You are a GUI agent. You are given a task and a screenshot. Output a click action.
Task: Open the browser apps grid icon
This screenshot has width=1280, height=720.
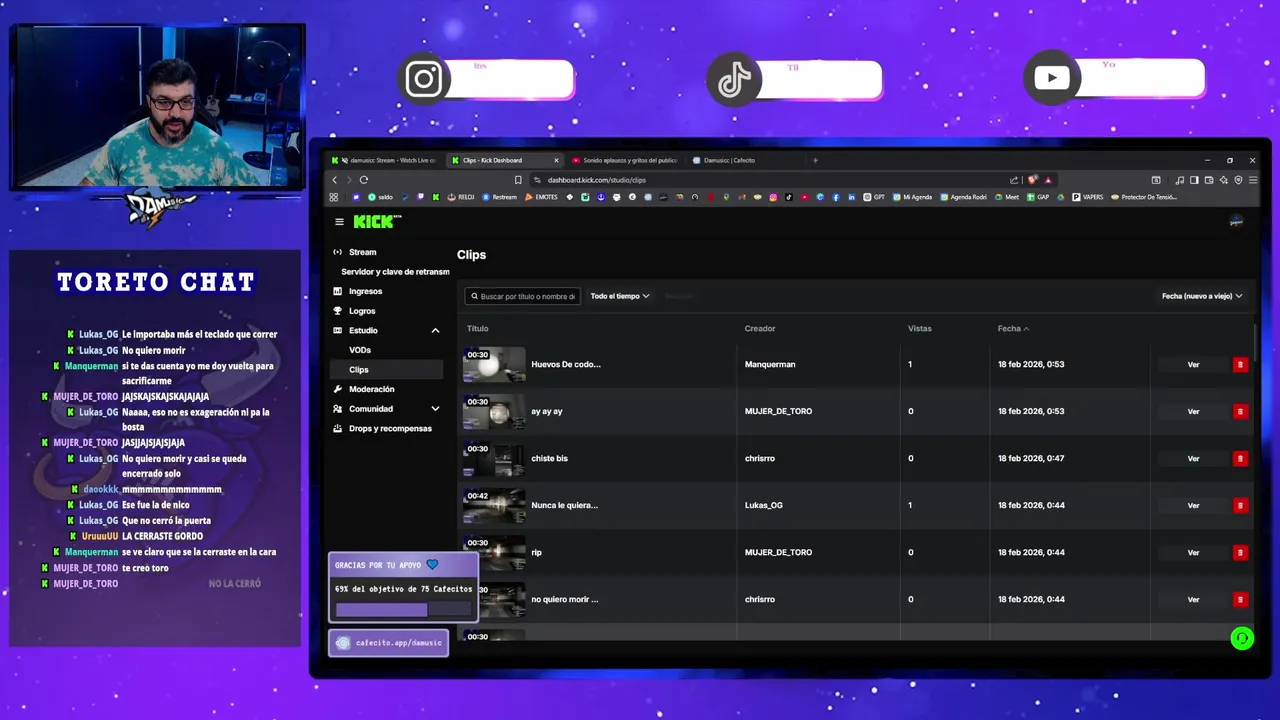click(334, 197)
